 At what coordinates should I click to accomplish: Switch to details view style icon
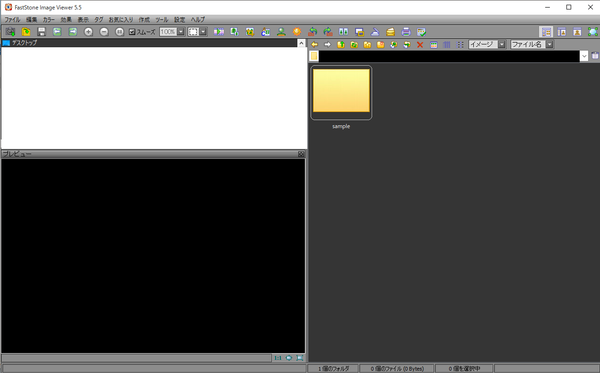point(447,45)
